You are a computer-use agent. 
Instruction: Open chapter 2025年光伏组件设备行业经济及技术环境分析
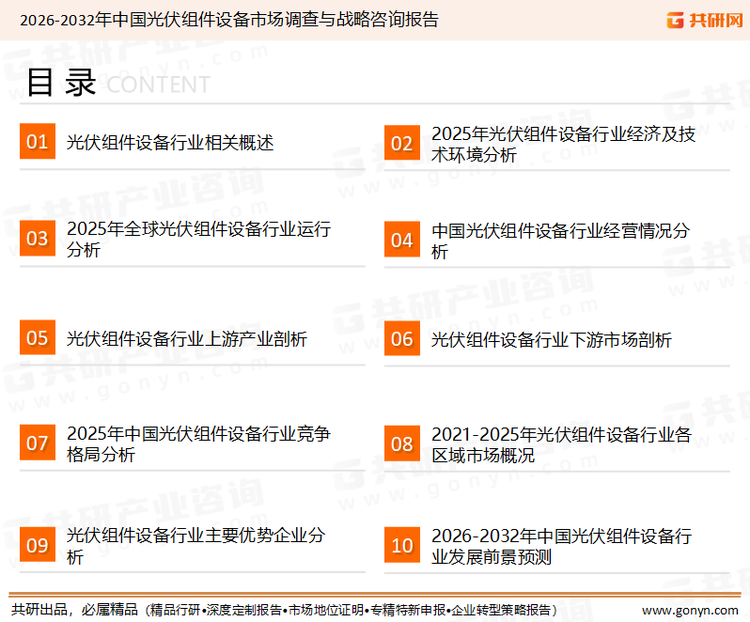[x=563, y=144]
